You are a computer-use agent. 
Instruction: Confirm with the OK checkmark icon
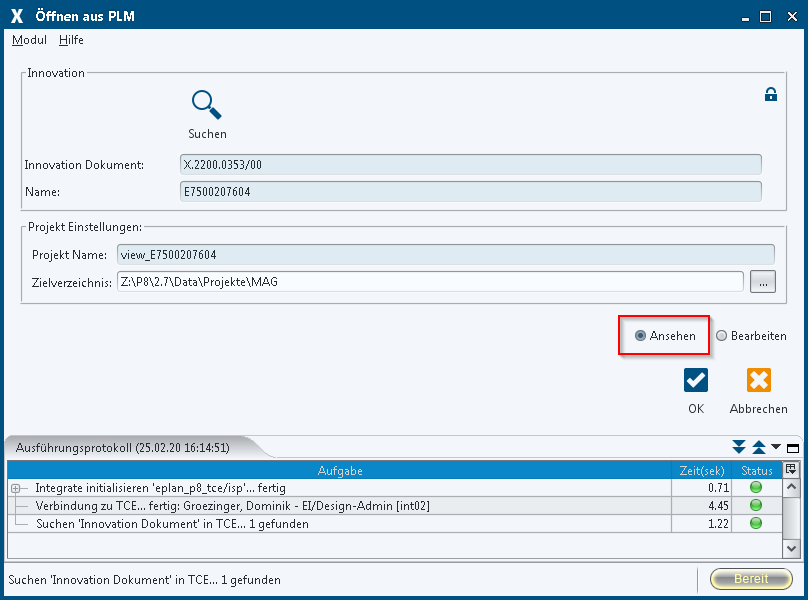pyautogui.click(x=696, y=380)
